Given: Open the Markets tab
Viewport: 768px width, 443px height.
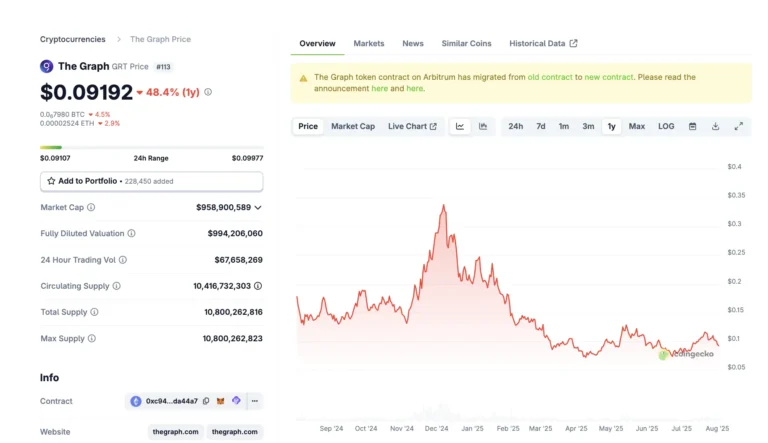Looking at the screenshot, I should pyautogui.click(x=368, y=44).
